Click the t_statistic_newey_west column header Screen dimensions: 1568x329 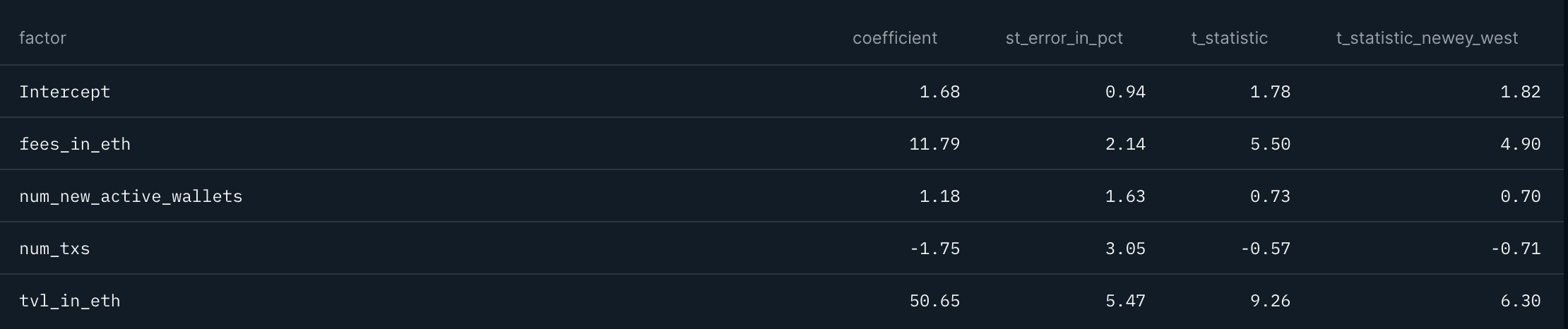(x=1426, y=38)
